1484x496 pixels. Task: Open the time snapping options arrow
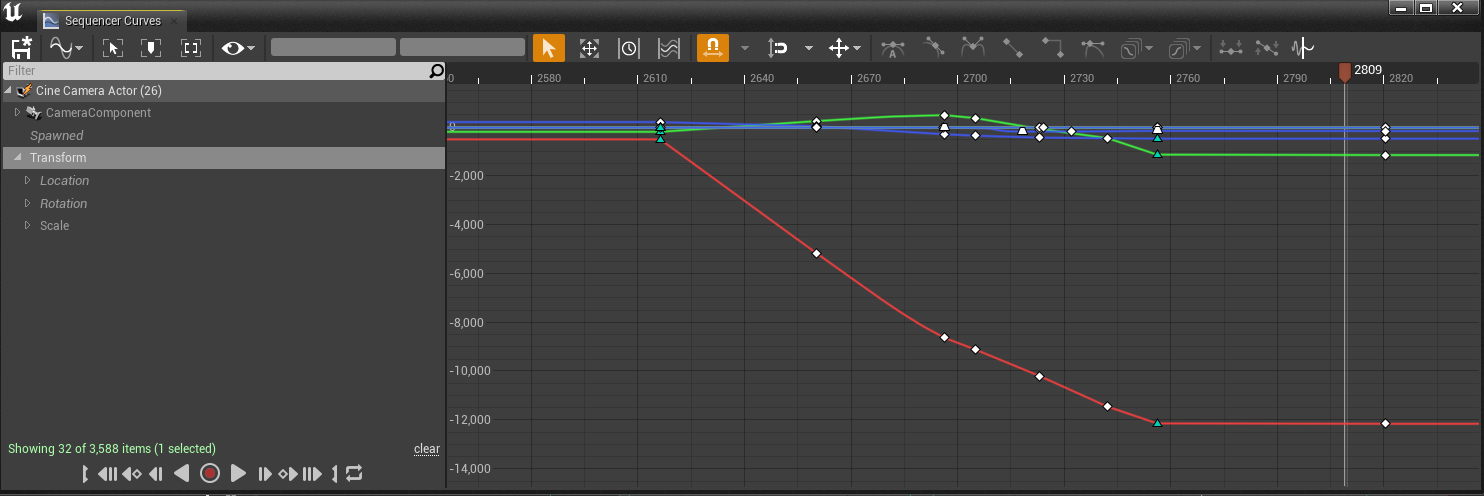pyautogui.click(x=744, y=47)
